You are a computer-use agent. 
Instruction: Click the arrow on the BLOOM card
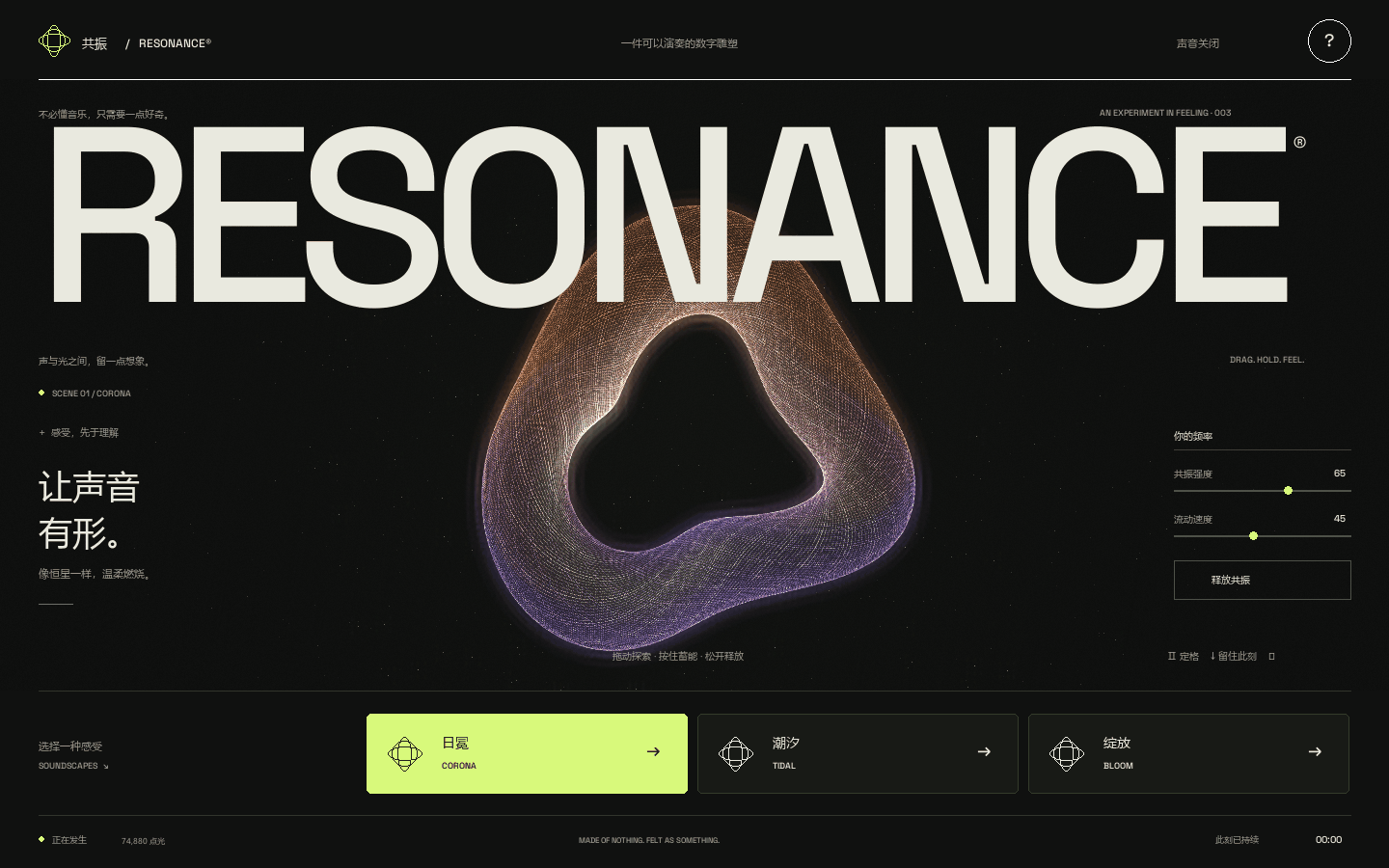[x=1315, y=751]
